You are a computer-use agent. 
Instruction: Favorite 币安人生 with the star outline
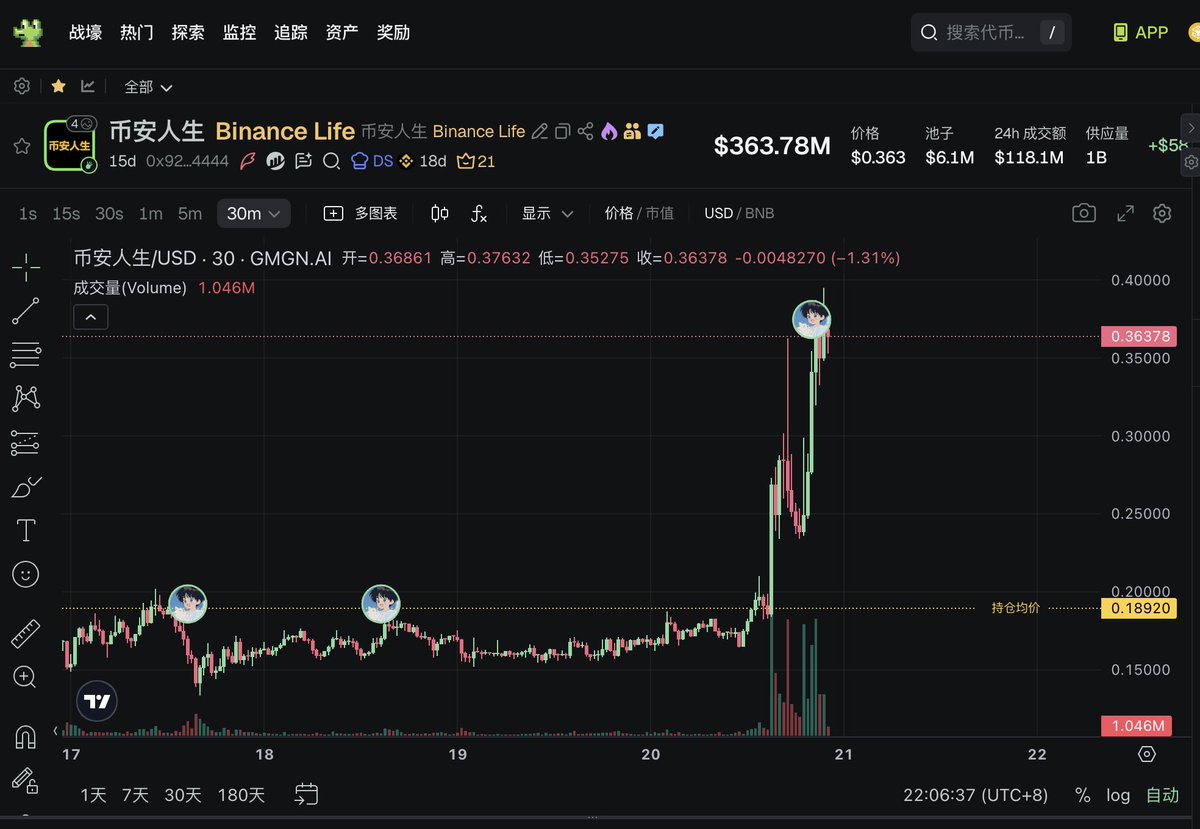coord(21,146)
